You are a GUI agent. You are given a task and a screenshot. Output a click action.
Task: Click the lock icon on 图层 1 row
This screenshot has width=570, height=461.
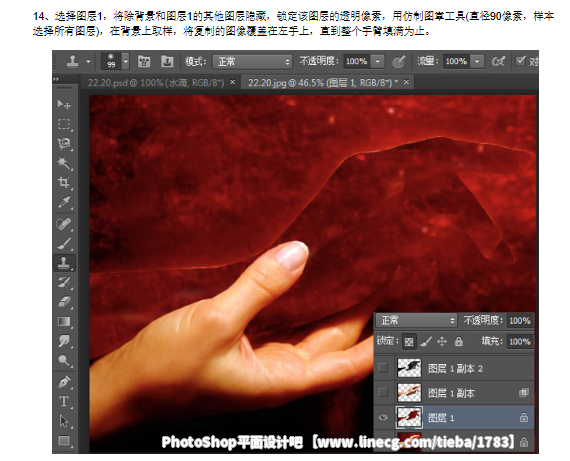[x=524, y=417]
